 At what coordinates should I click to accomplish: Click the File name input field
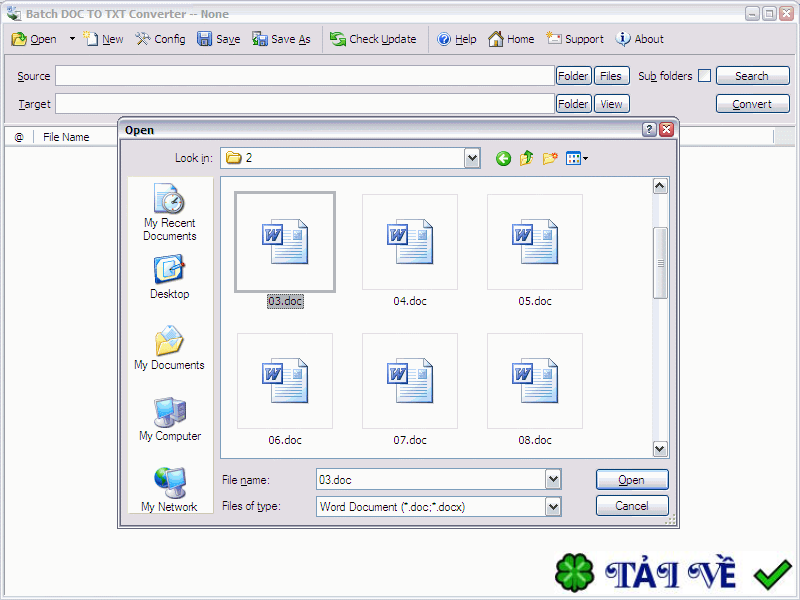pos(431,480)
